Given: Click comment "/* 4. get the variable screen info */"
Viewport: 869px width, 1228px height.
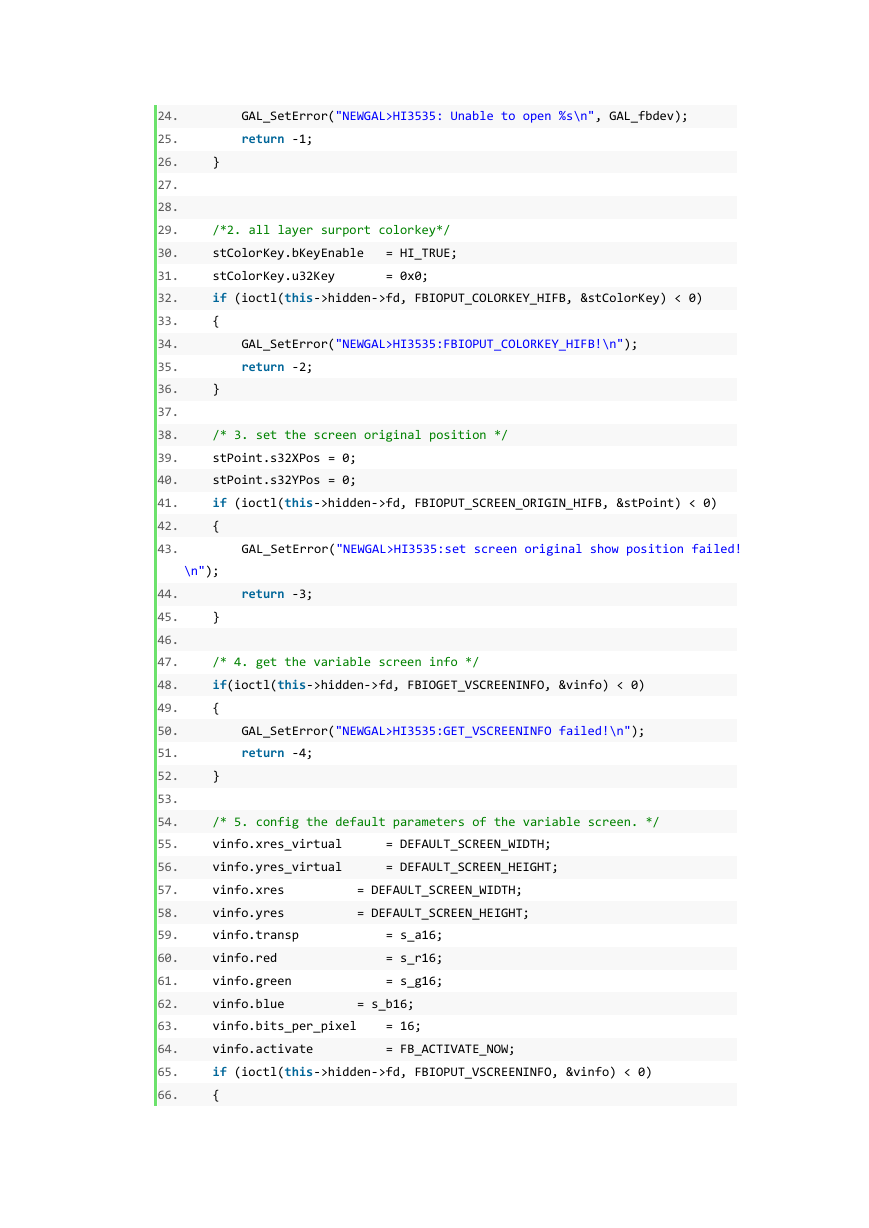Looking at the screenshot, I should (x=346, y=662).
